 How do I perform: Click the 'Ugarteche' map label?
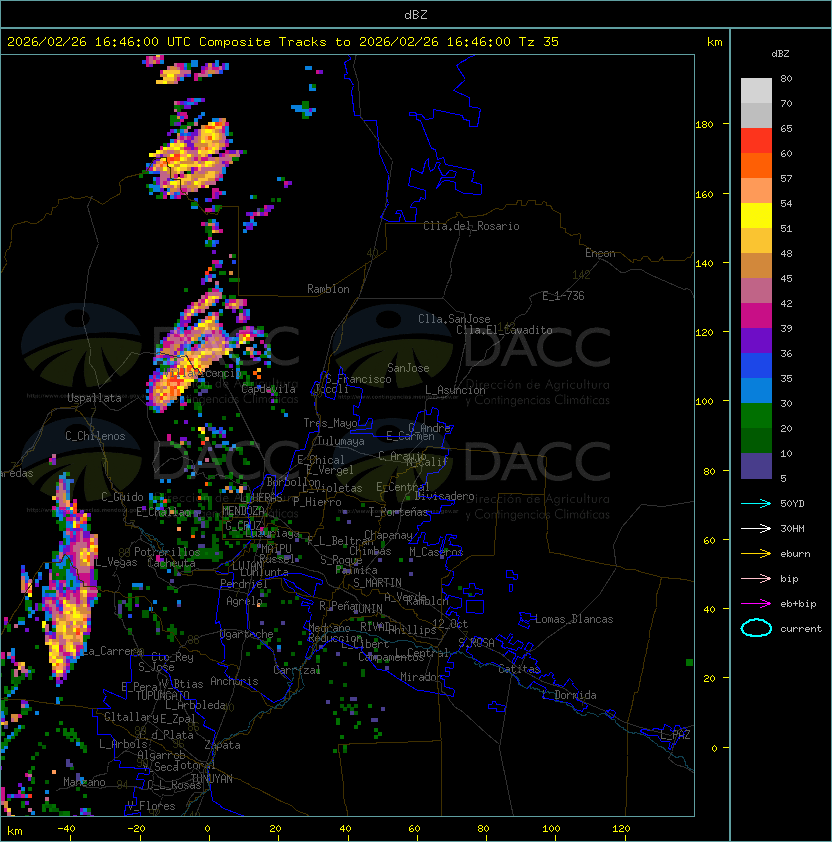point(247,634)
